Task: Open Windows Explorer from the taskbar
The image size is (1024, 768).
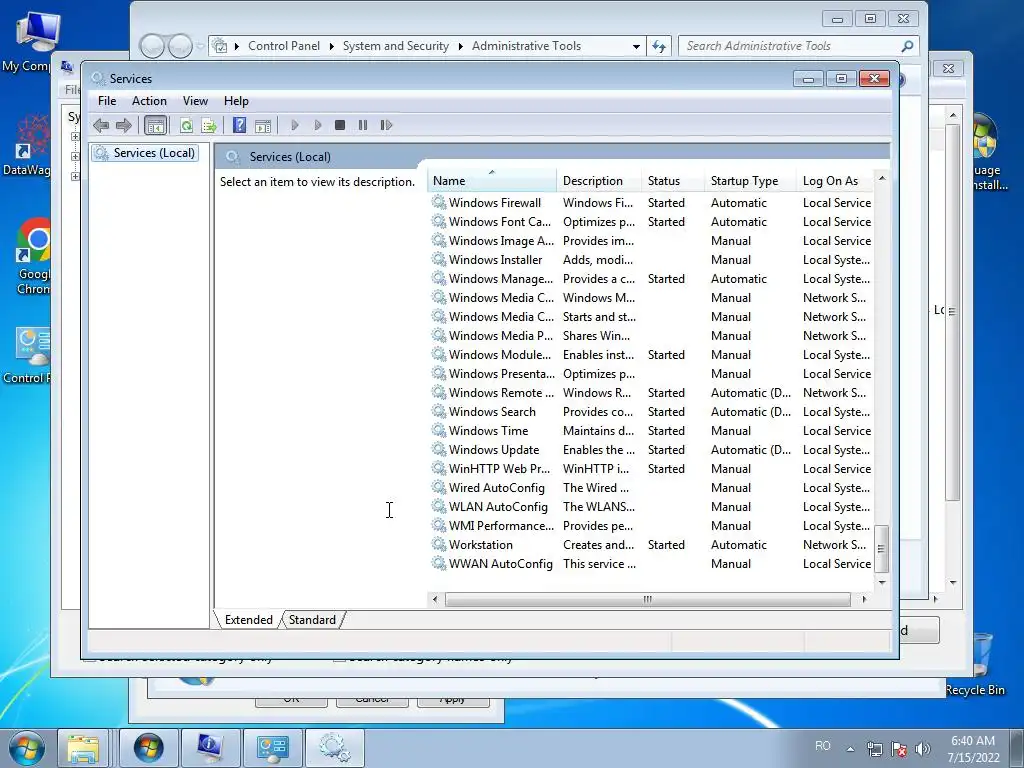Action: click(83, 748)
